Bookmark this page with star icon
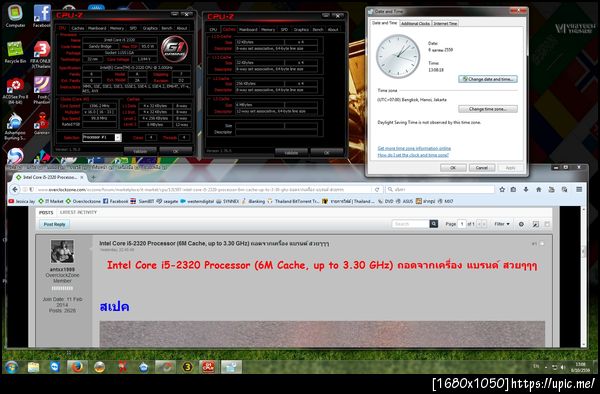Viewport: 600px width, 394px height. (x=502, y=189)
